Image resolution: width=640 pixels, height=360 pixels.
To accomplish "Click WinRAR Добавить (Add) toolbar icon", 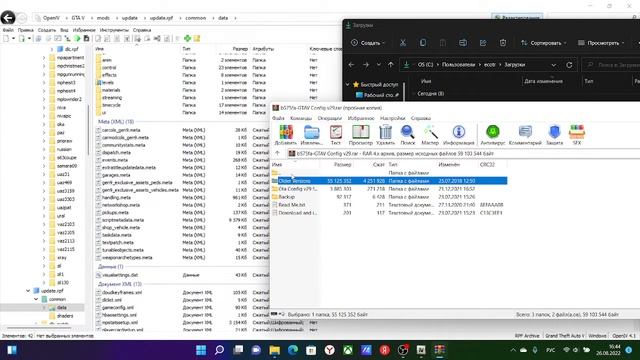I will (x=286, y=134).
